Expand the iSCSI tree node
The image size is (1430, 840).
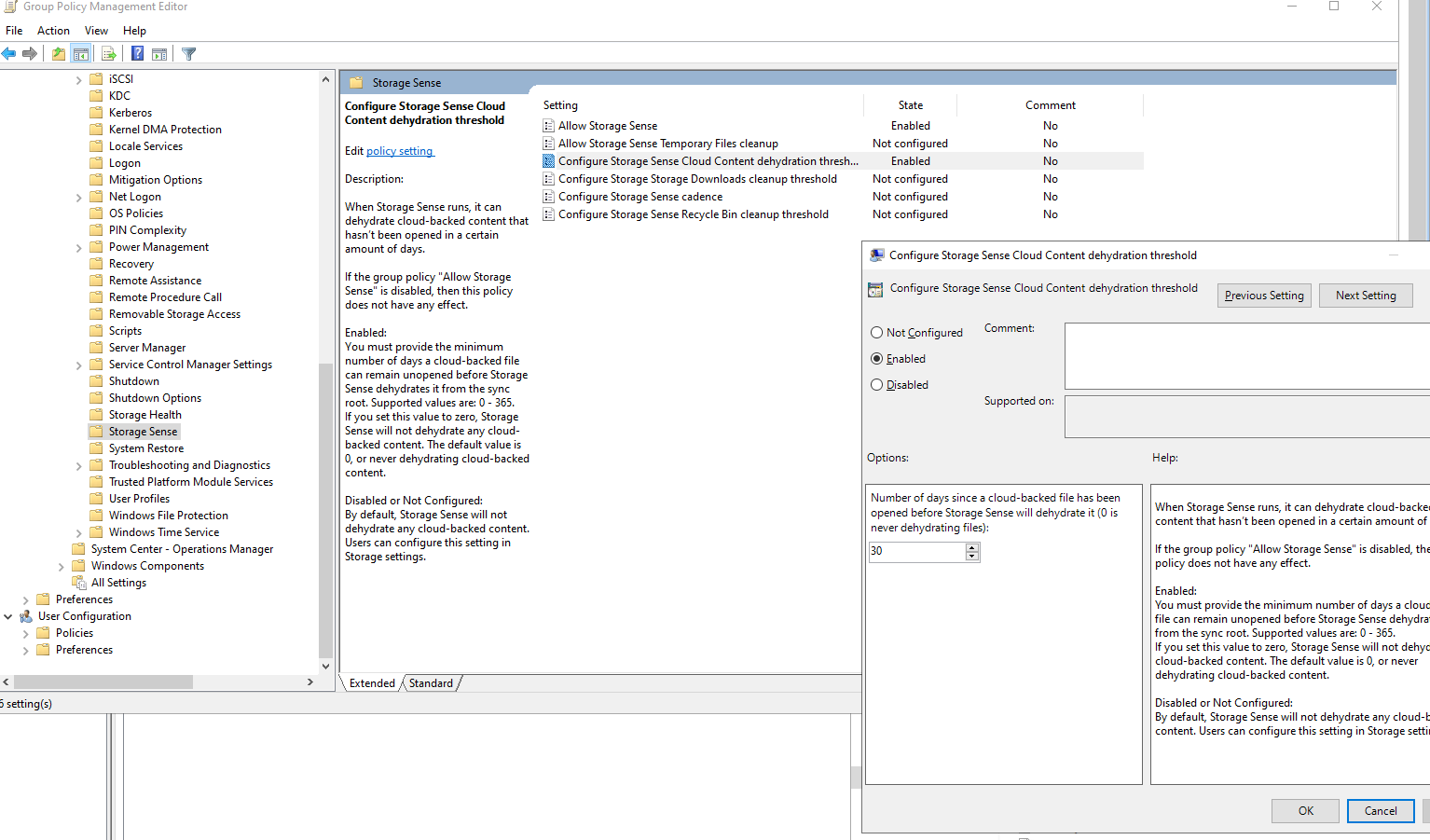(x=78, y=80)
